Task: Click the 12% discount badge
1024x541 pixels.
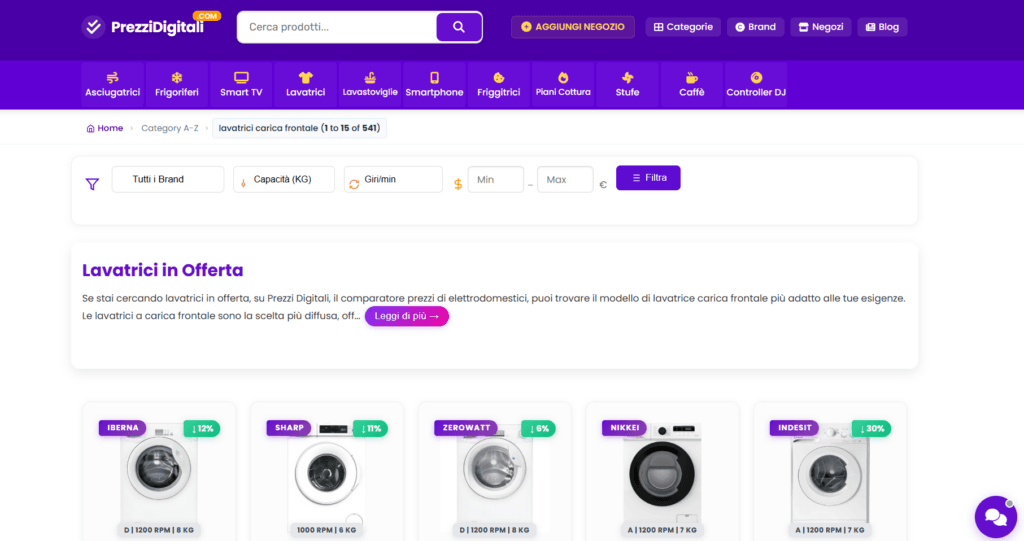Action: [x=202, y=429]
